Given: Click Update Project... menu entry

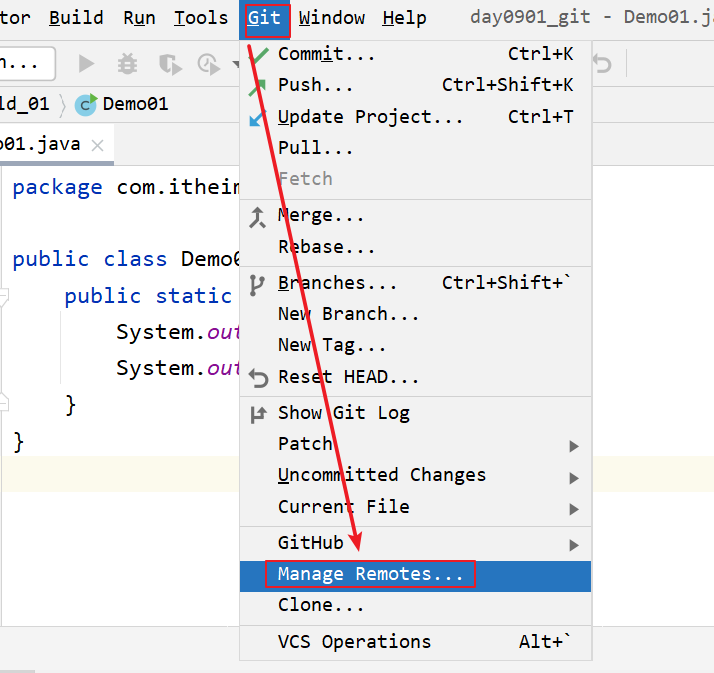Looking at the screenshot, I should (x=370, y=117).
